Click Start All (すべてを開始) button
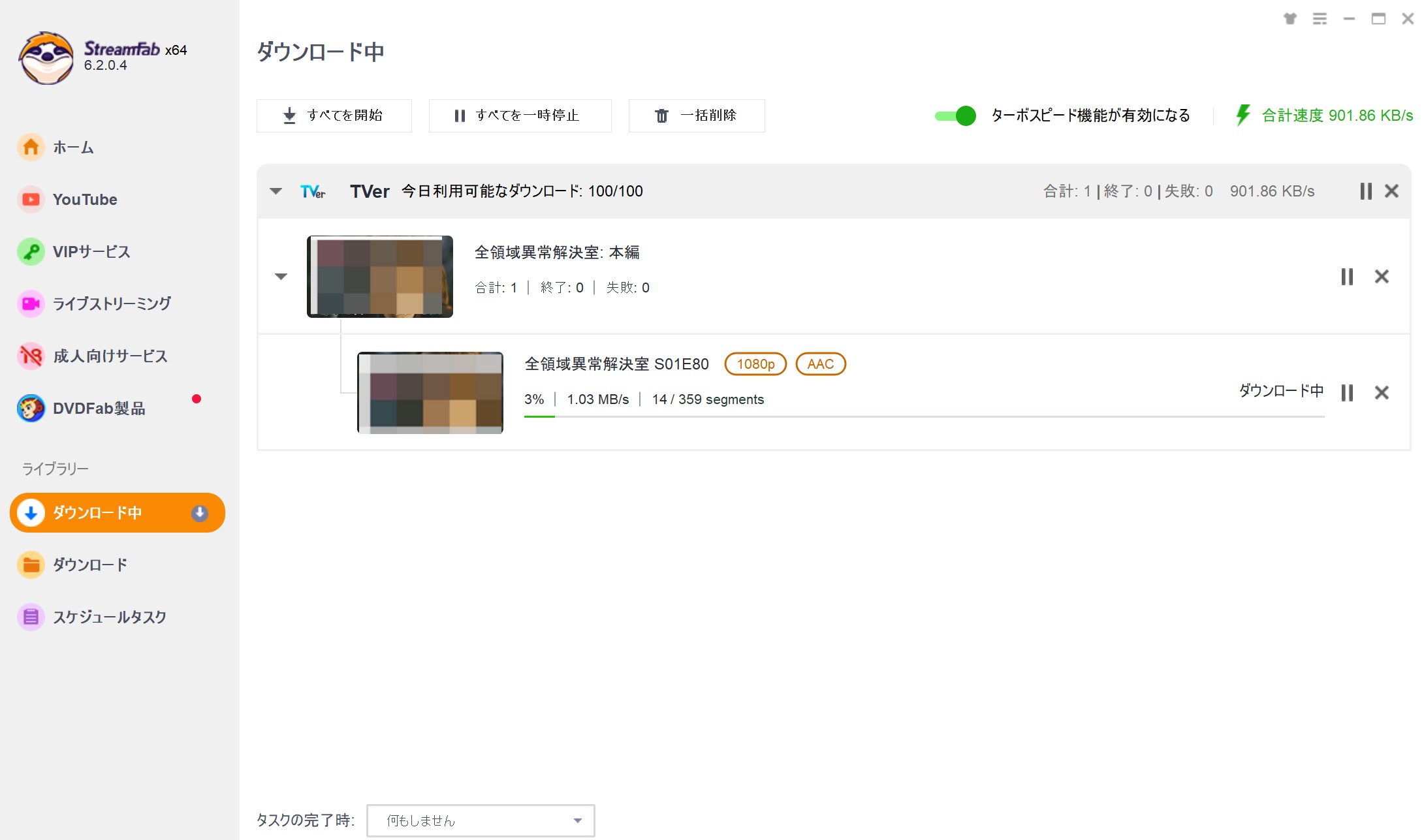 (x=334, y=116)
